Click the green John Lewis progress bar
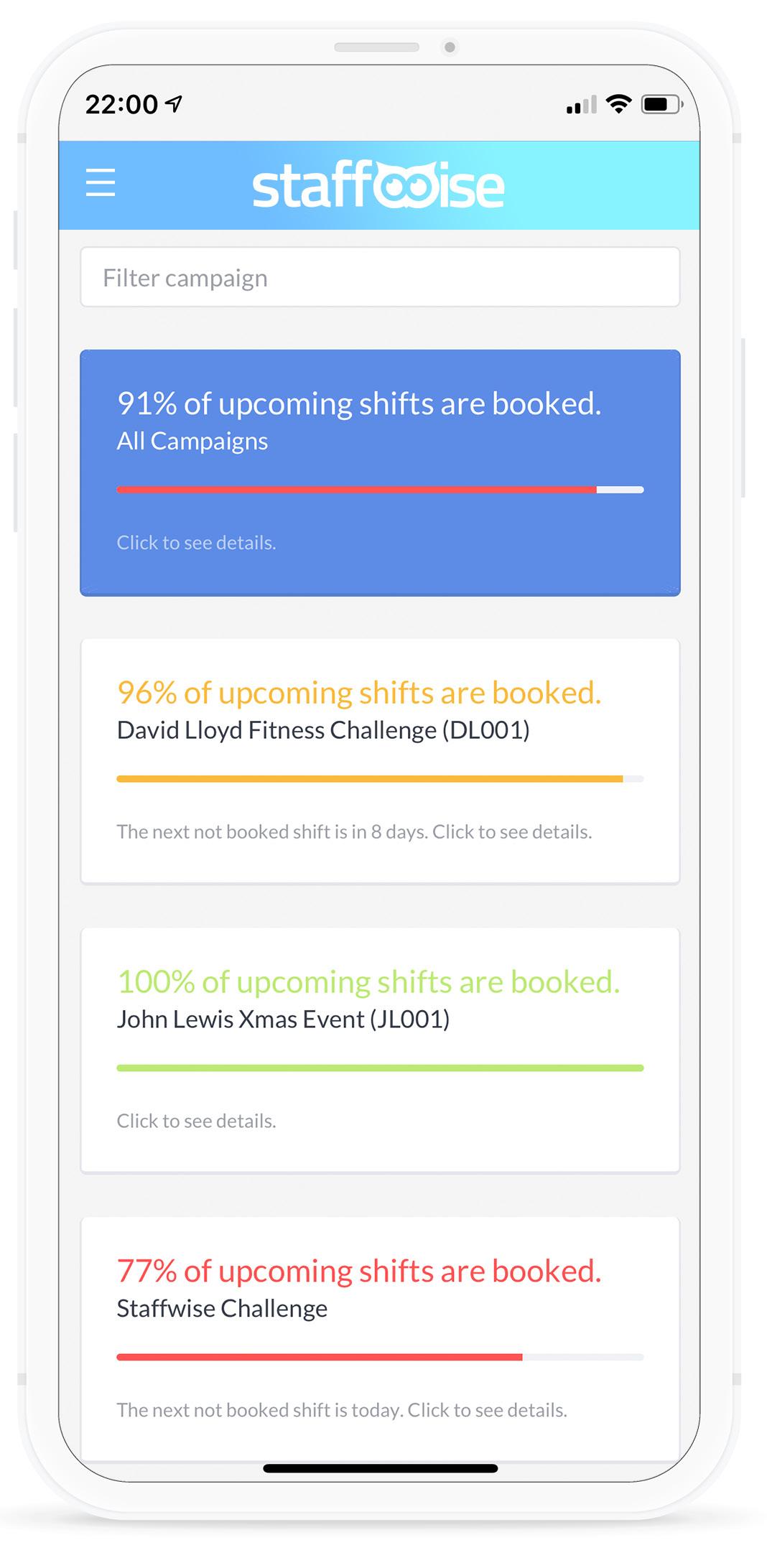Screen dimensions: 767x1568 coord(380,1068)
